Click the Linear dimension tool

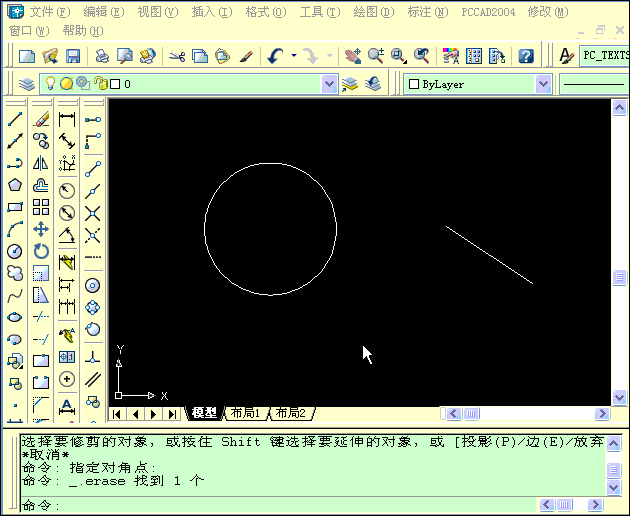click(x=67, y=119)
